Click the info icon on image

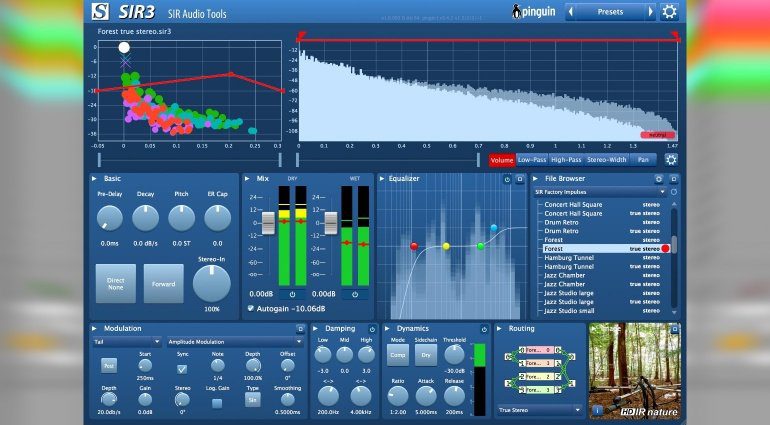pyautogui.click(x=597, y=409)
